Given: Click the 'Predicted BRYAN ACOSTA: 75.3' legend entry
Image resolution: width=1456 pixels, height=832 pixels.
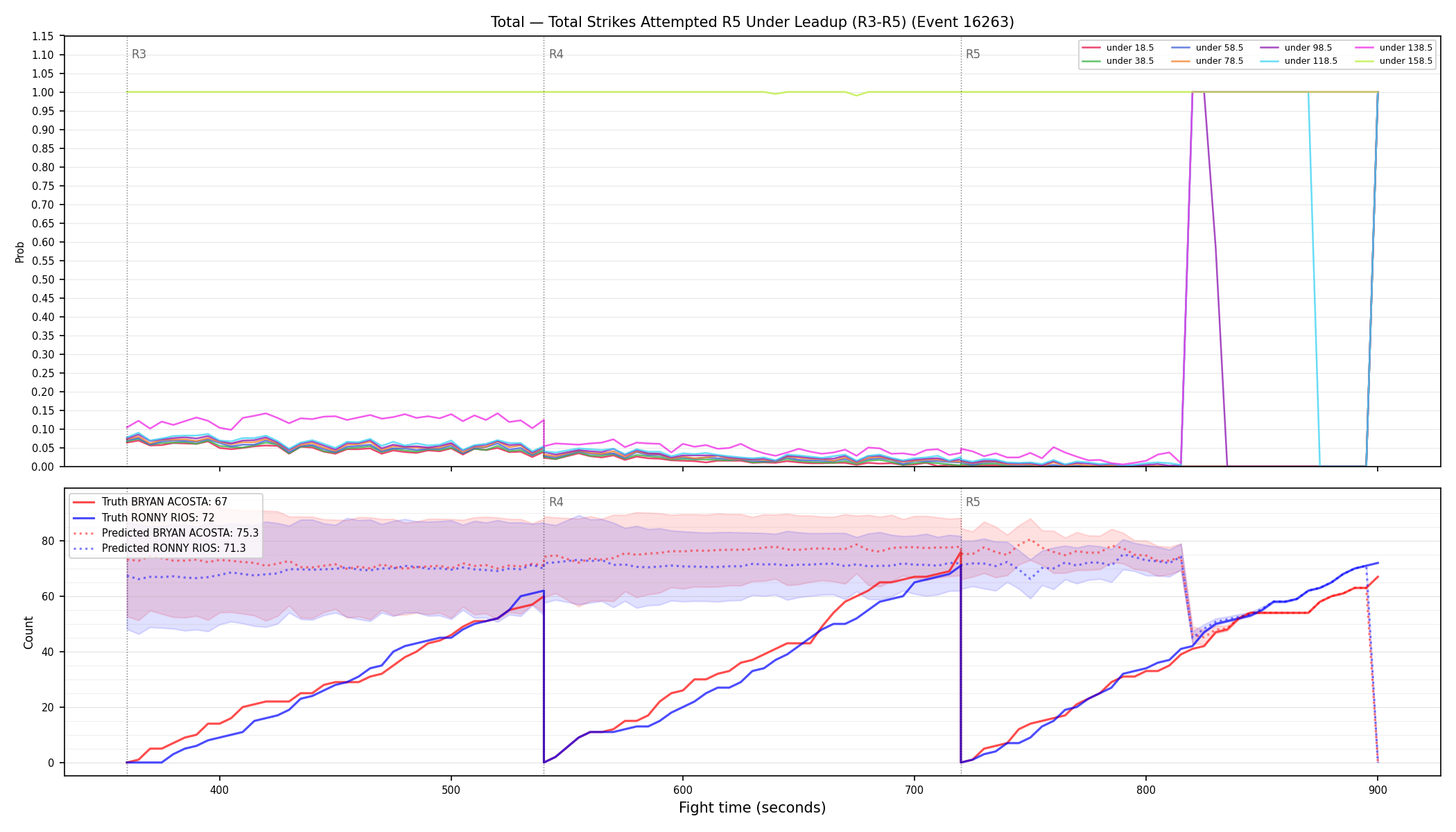Looking at the screenshot, I should [x=166, y=532].
